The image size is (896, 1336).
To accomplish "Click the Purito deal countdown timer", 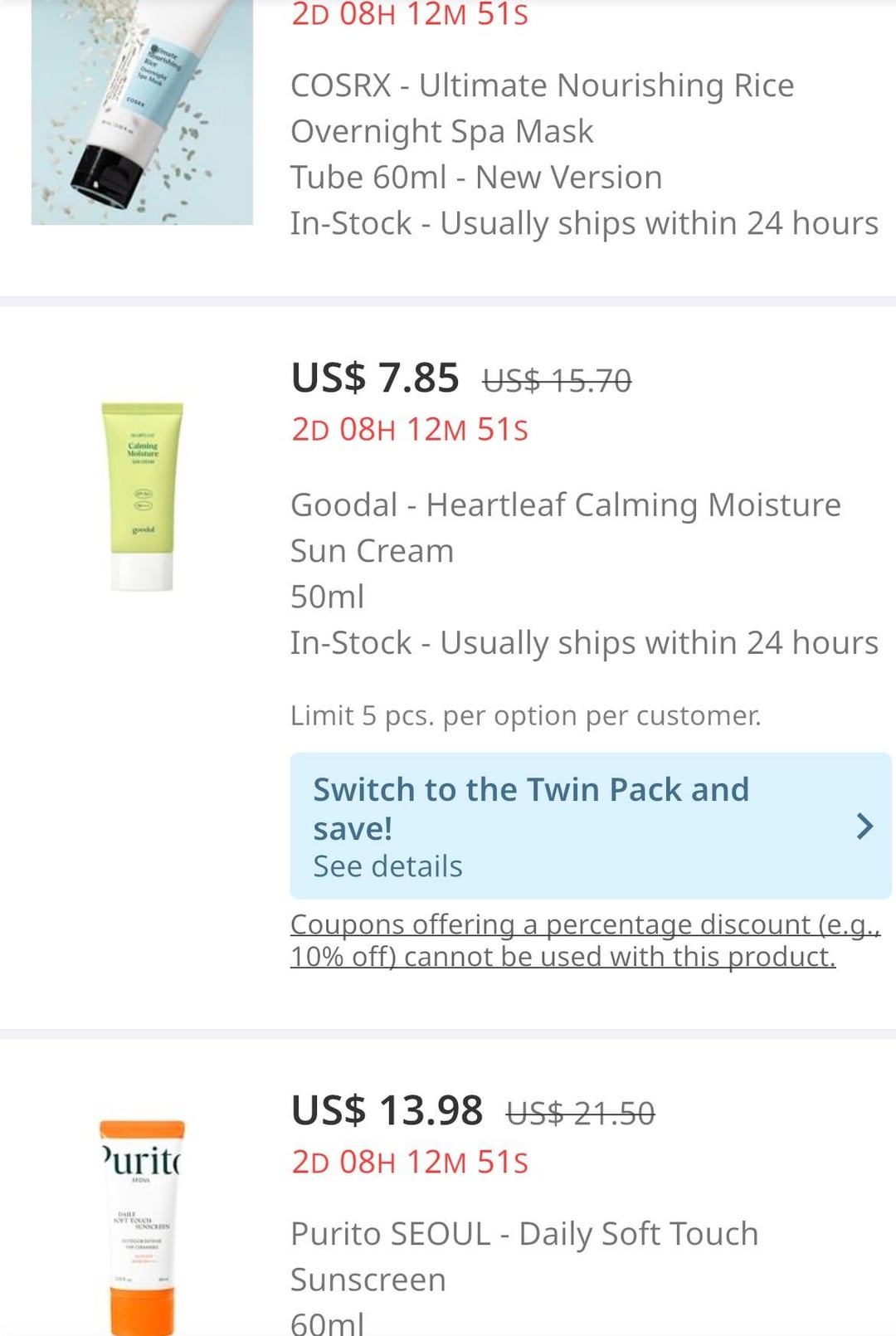I will pyautogui.click(x=410, y=1163).
